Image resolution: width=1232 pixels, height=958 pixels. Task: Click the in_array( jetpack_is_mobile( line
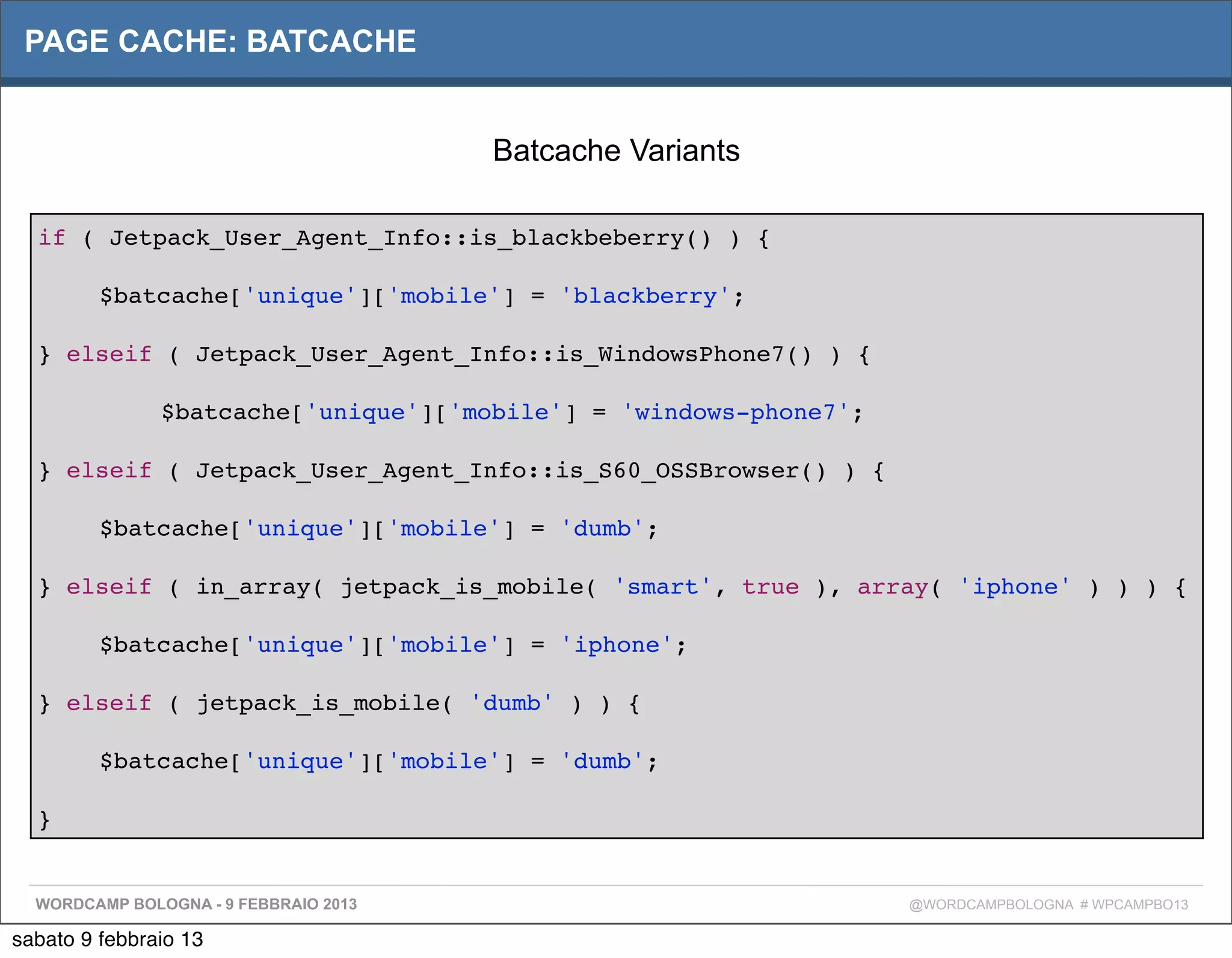pyautogui.click(x=612, y=587)
